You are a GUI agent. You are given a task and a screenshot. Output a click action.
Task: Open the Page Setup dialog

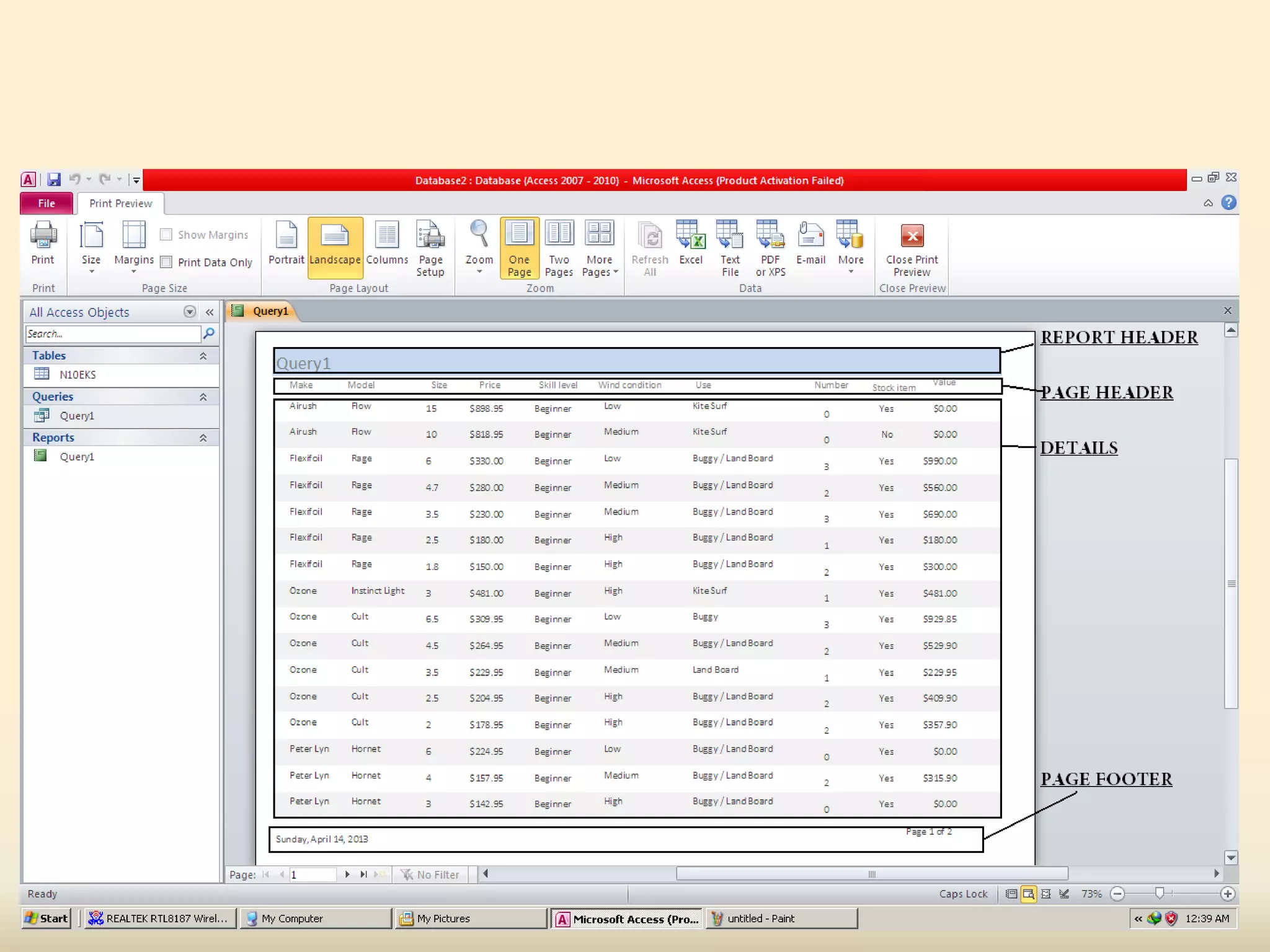point(430,248)
